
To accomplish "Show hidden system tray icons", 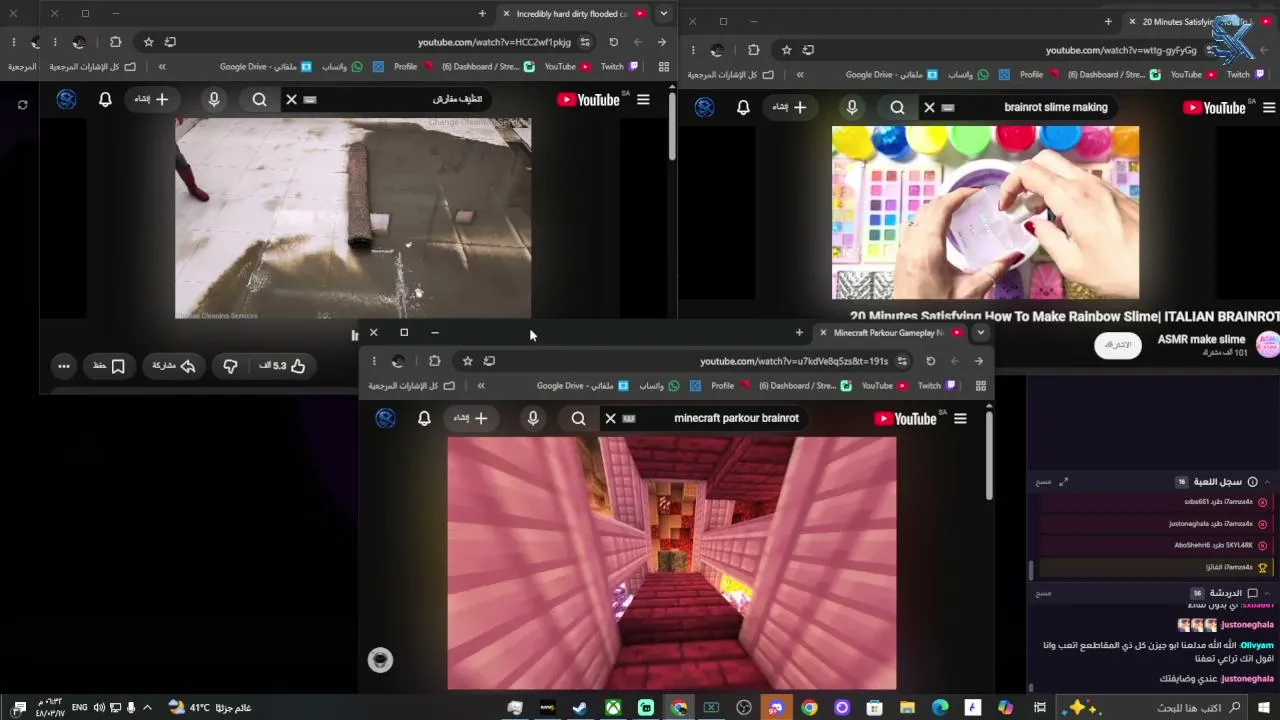I will coord(147,708).
